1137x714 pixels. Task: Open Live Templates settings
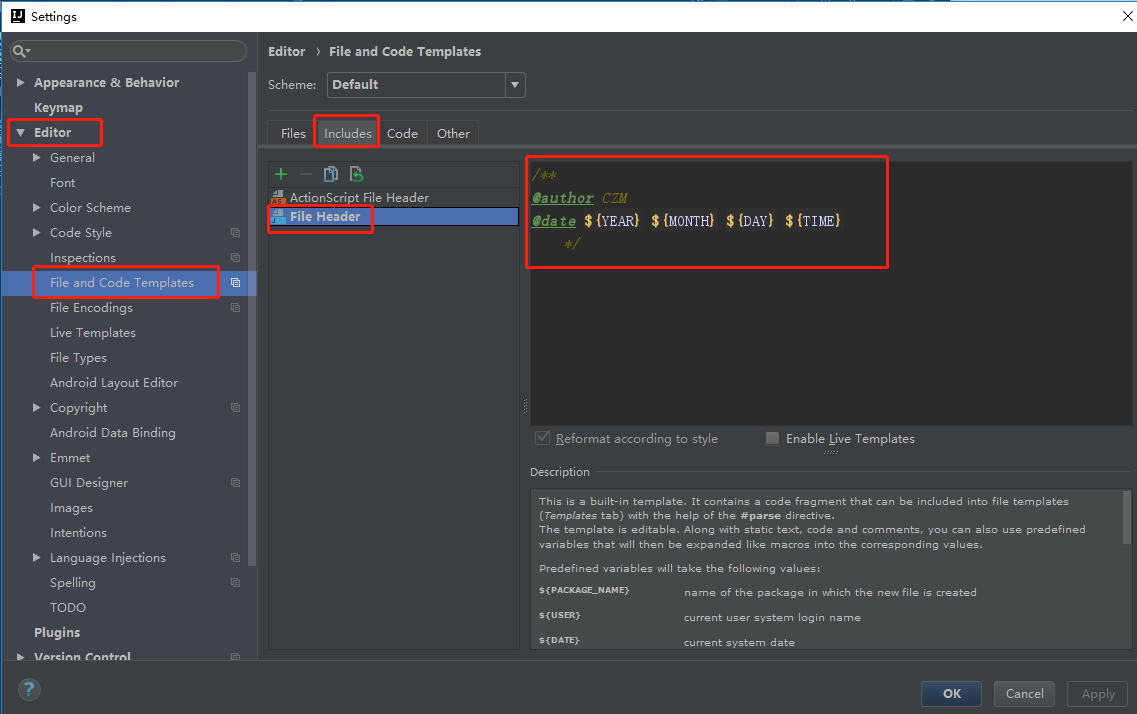coord(93,333)
